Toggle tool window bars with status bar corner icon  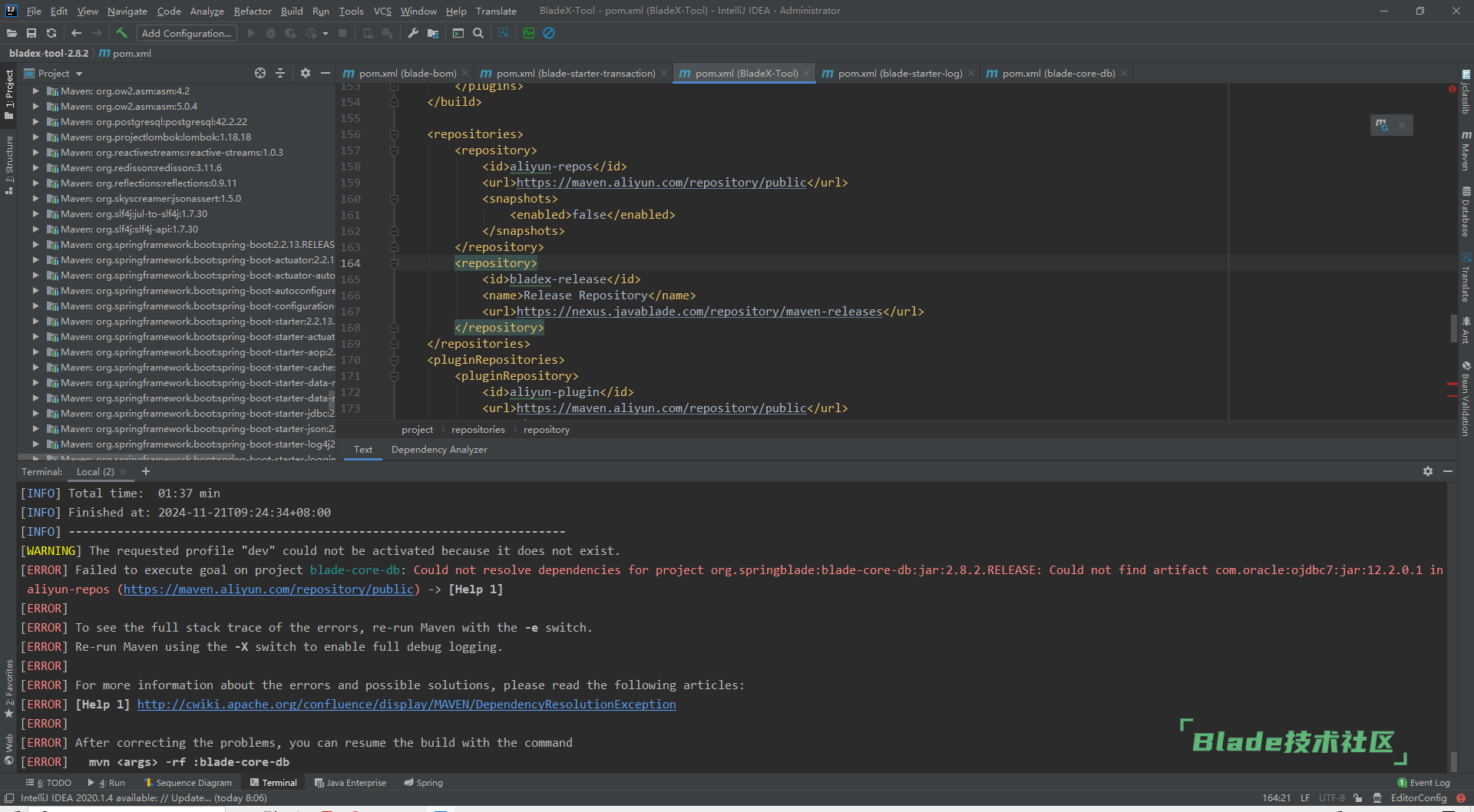click(9, 798)
